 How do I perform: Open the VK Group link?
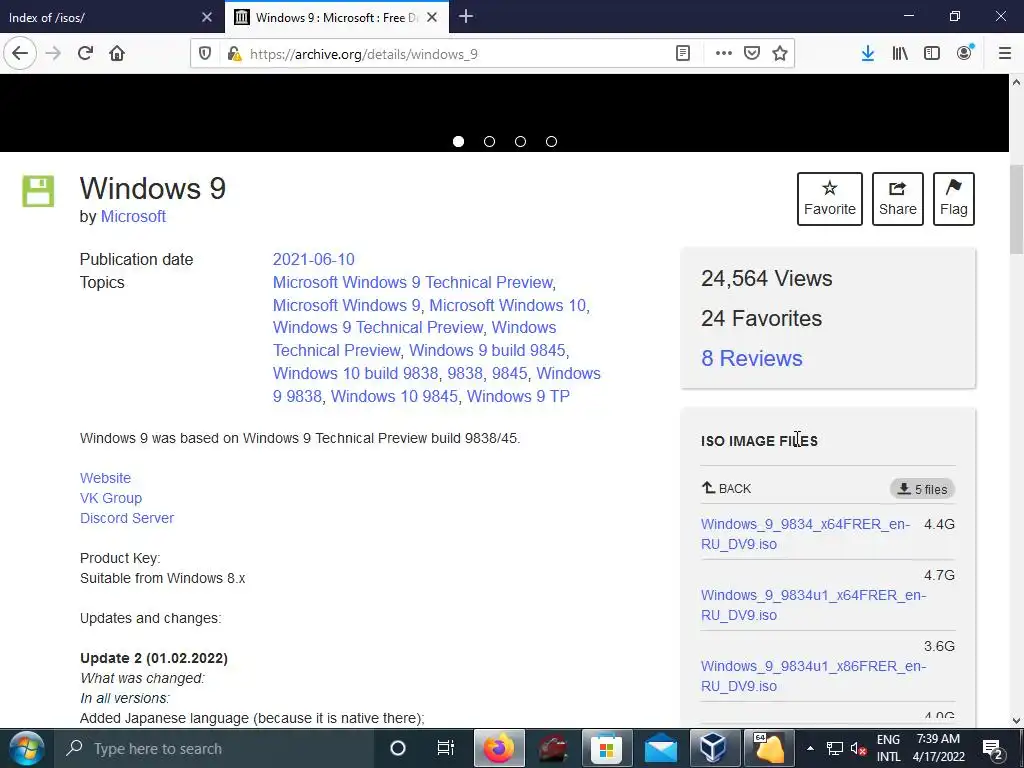pos(111,498)
